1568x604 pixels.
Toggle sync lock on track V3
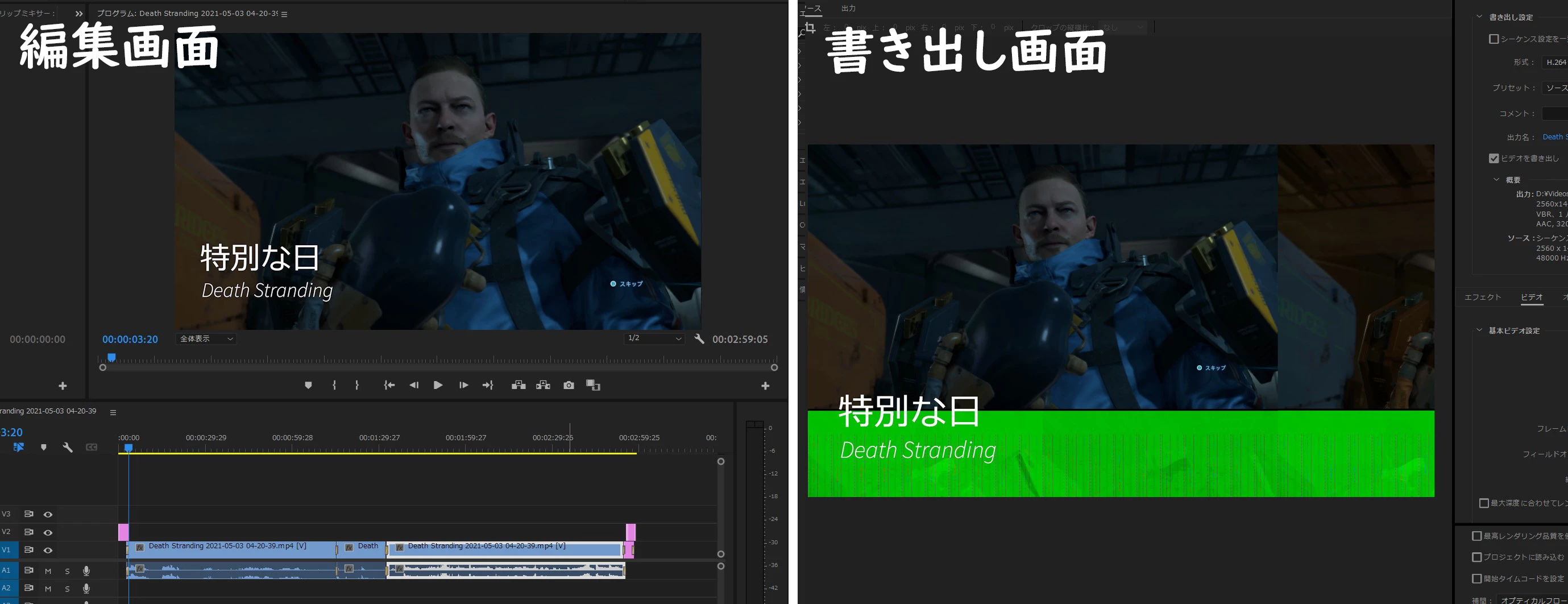click(28, 515)
